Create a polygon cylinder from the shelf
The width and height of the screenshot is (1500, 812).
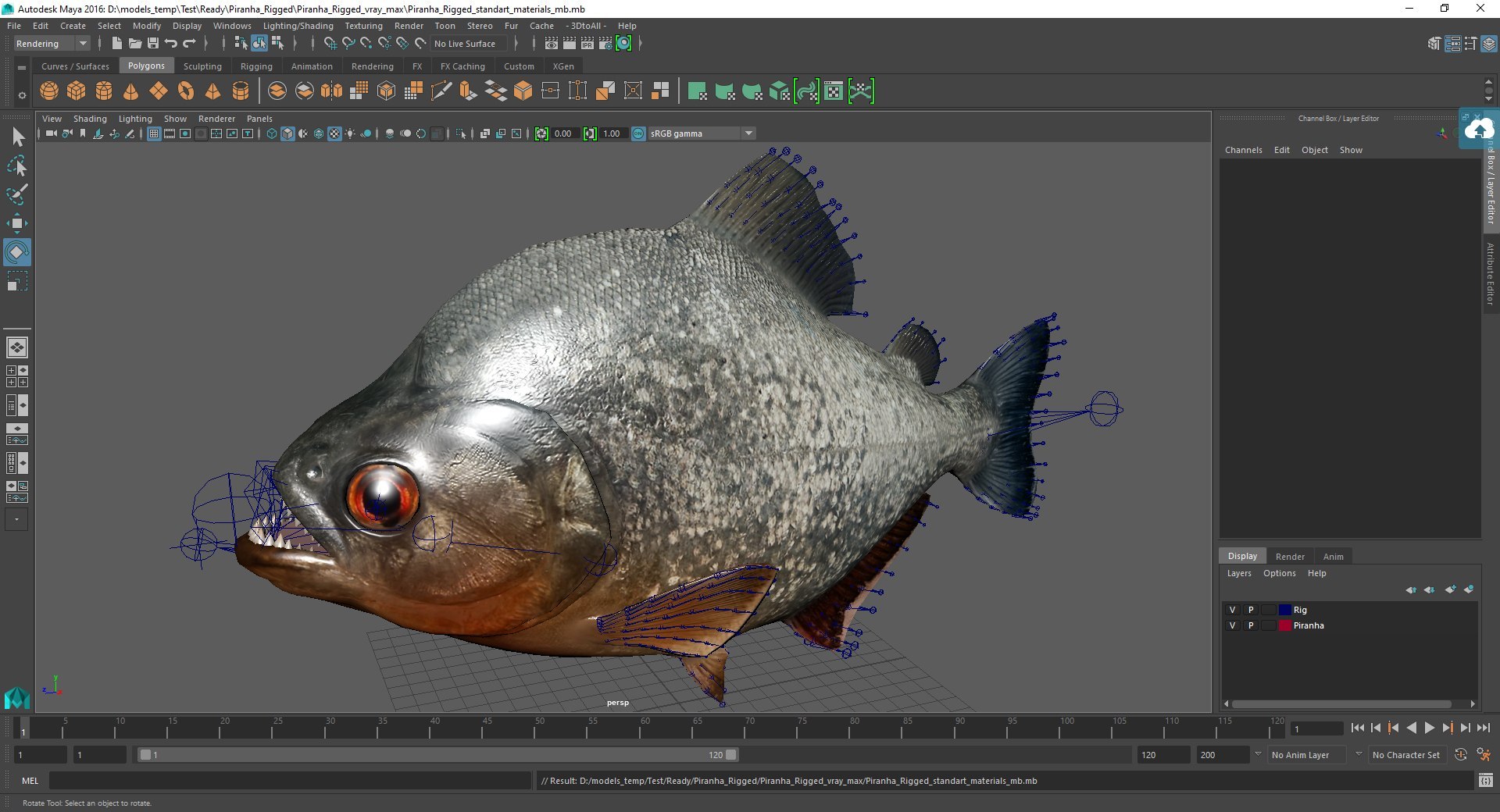tap(104, 91)
